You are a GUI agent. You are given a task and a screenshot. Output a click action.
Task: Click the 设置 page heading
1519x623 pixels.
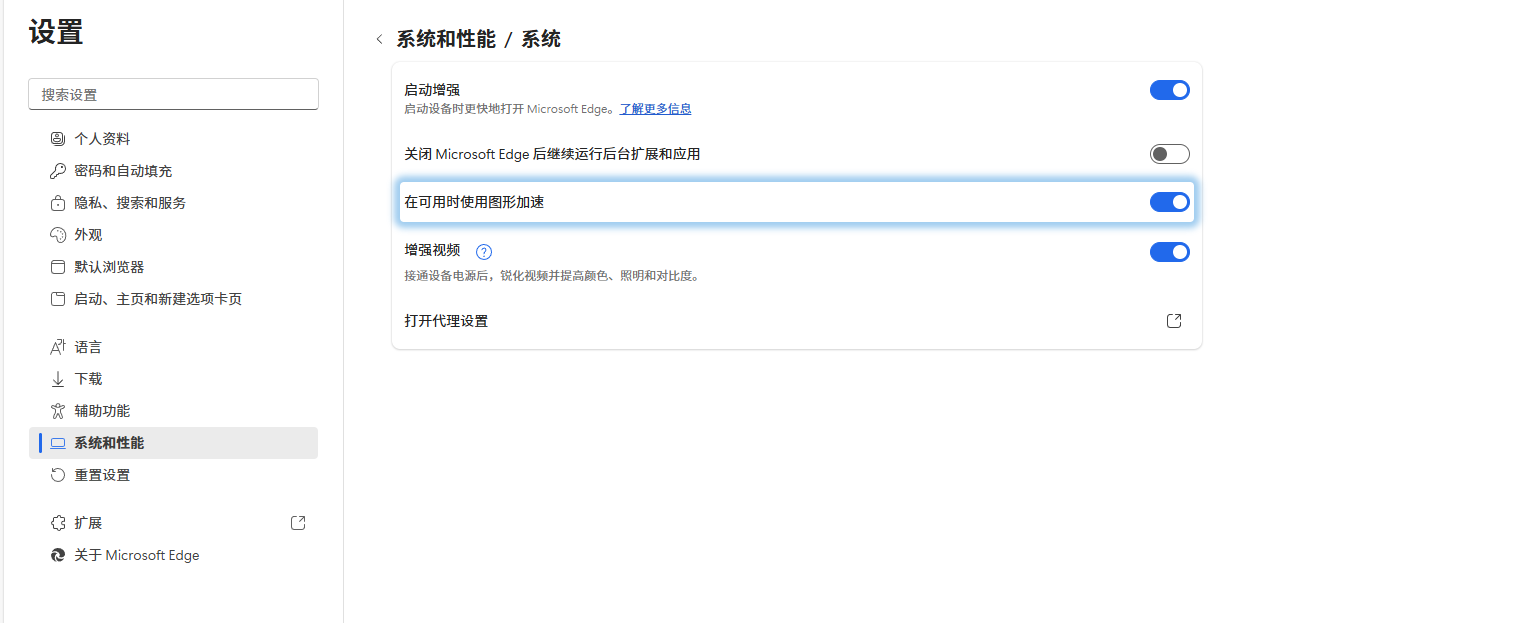56,32
